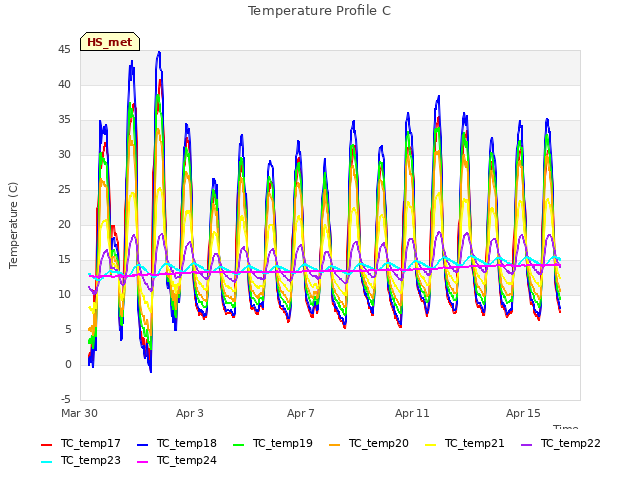Image resolution: width=640 pixels, height=480 pixels.
Task: Click the green TC_temp19 color marker
Action: (238, 445)
